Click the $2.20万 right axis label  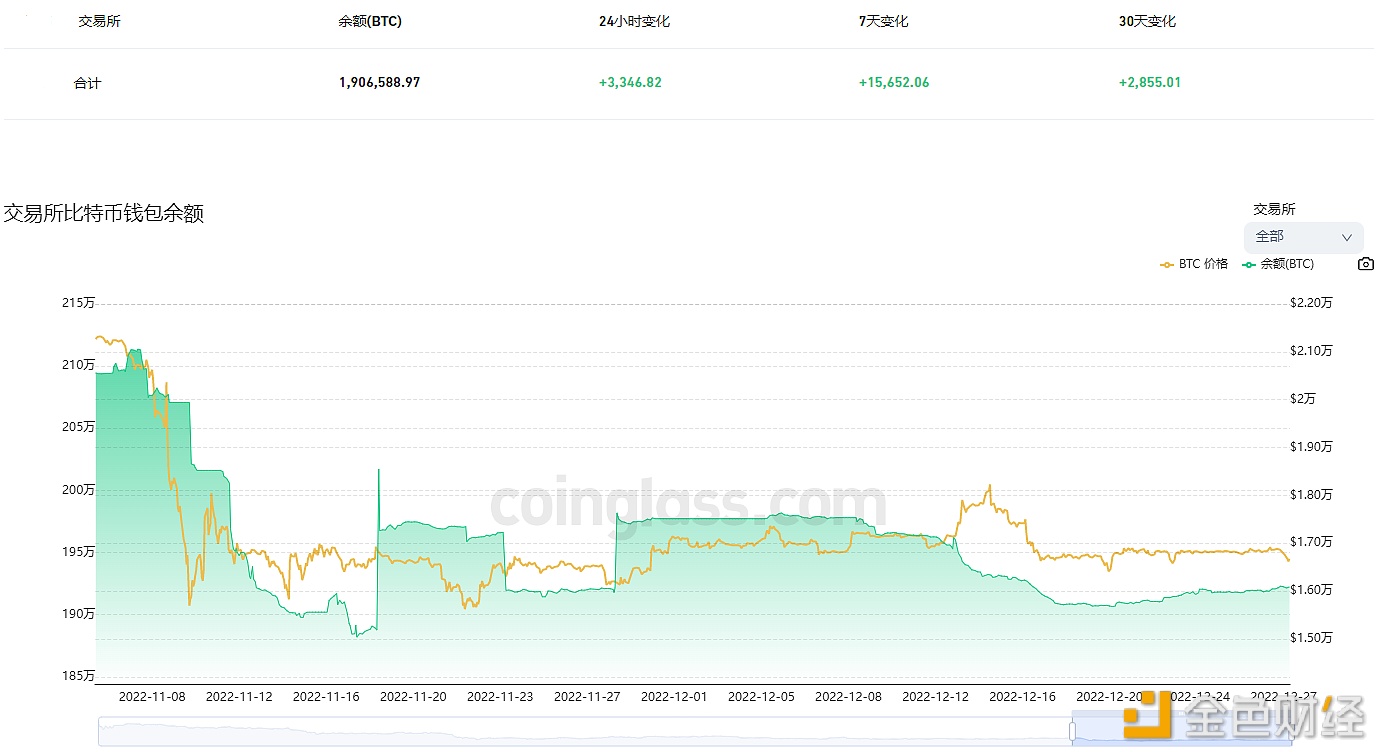tap(1310, 302)
